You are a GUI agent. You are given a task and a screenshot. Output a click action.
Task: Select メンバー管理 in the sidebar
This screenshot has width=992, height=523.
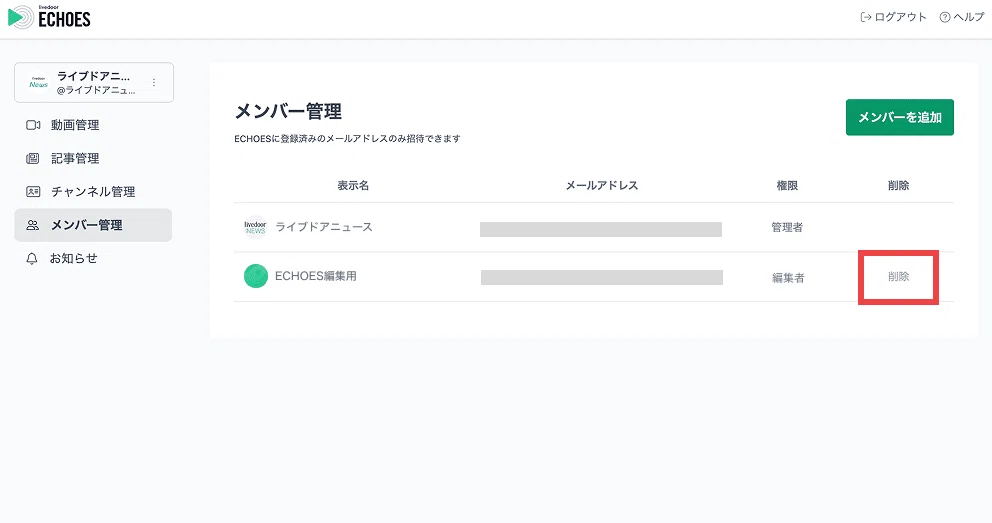pos(93,225)
